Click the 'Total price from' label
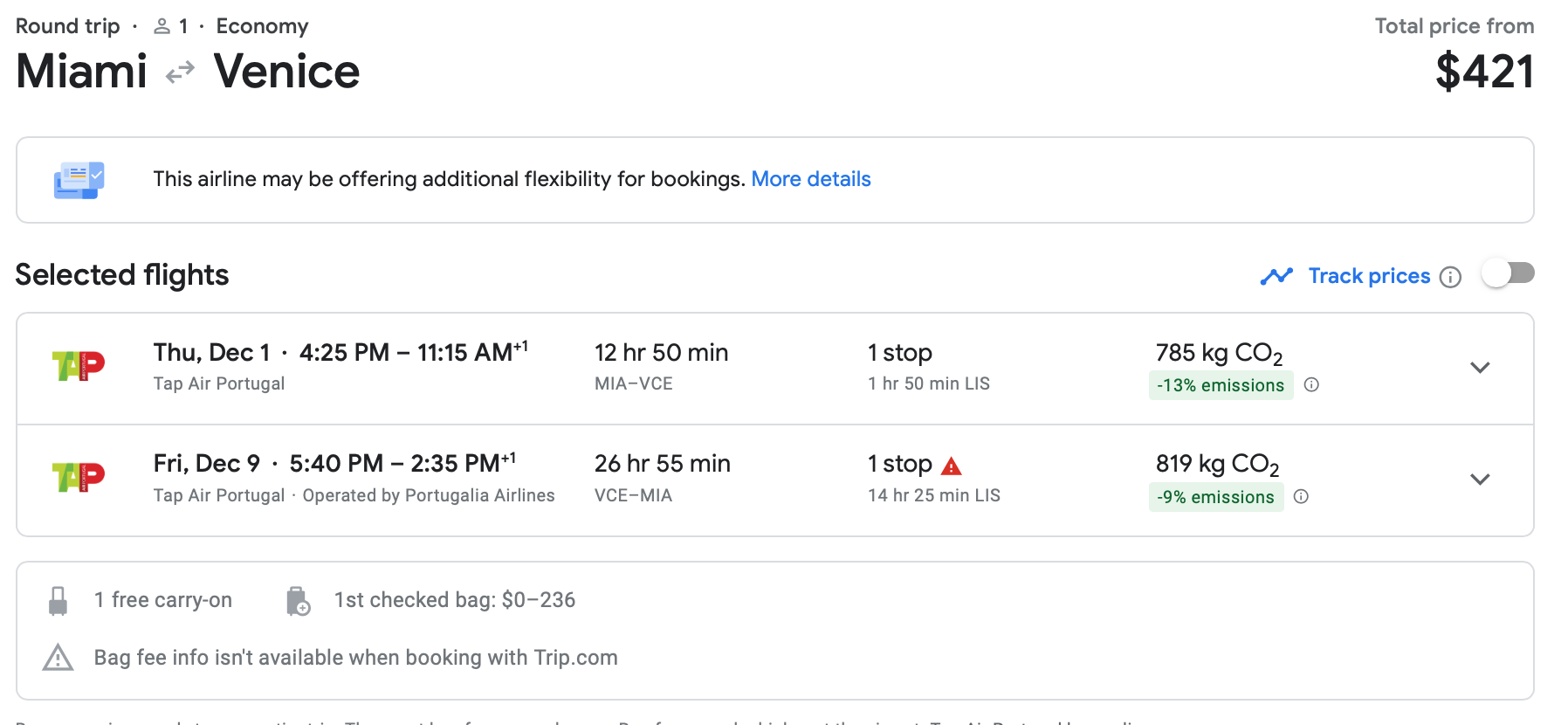 (x=1455, y=26)
